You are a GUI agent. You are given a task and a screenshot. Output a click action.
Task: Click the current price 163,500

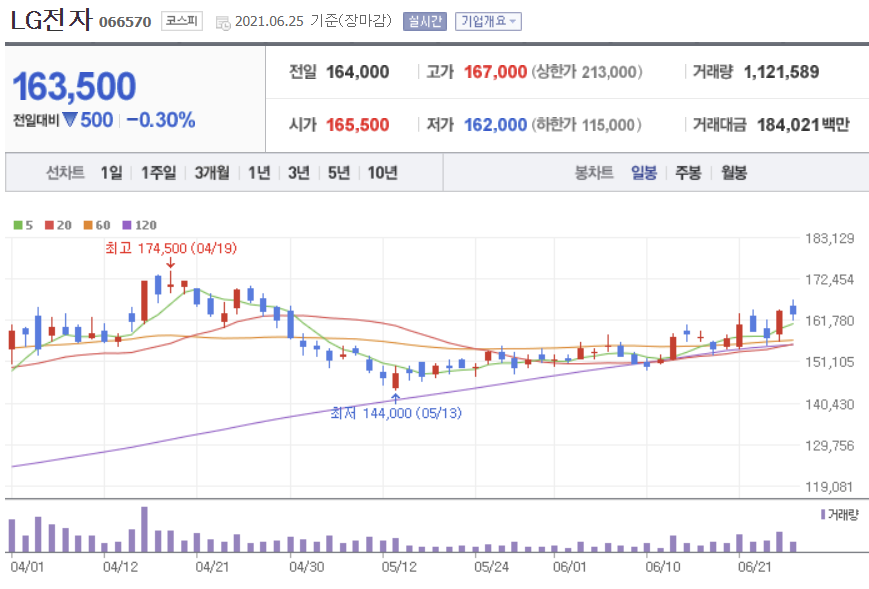pos(74,86)
